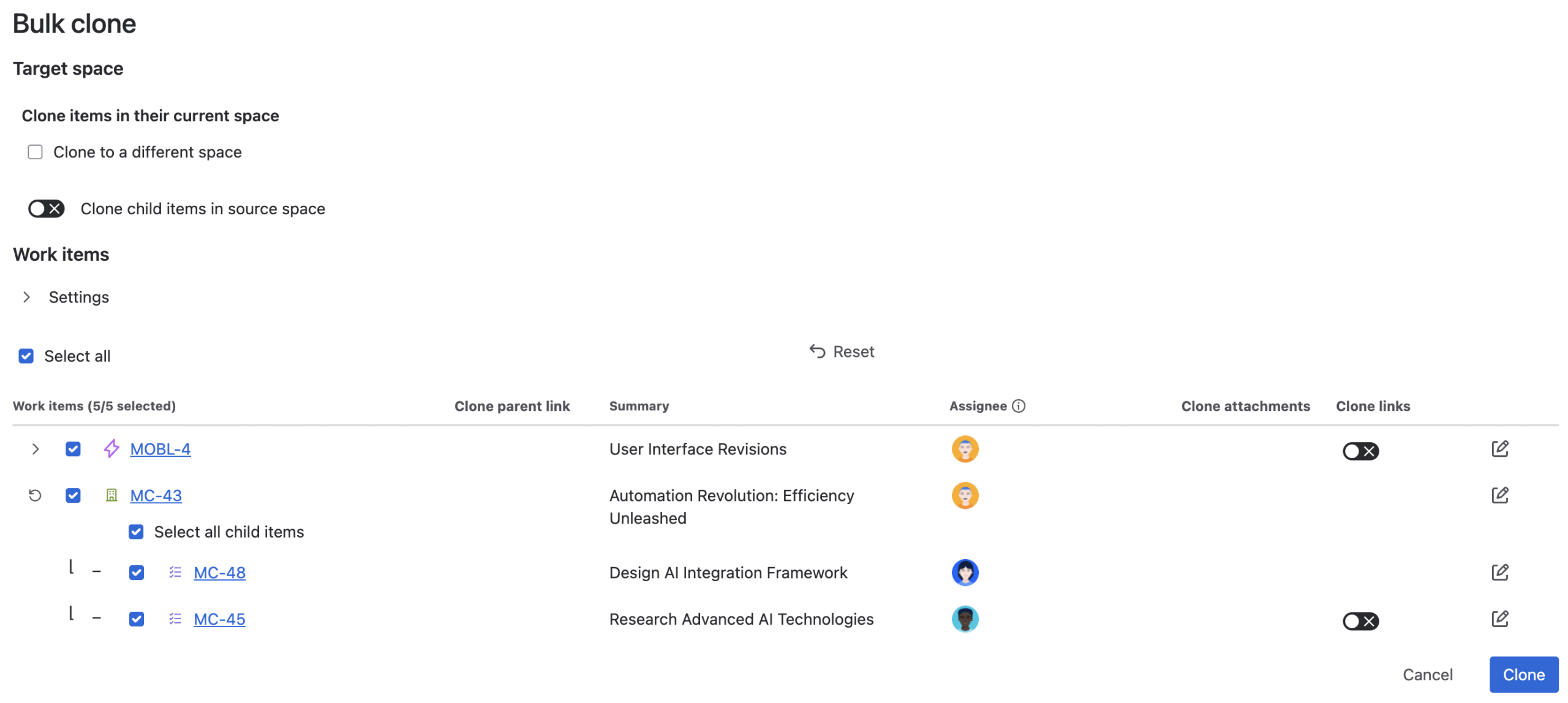Image resolution: width=1568 pixels, height=703 pixels.
Task: Check the Clone to a different space box
Action: tap(35, 152)
